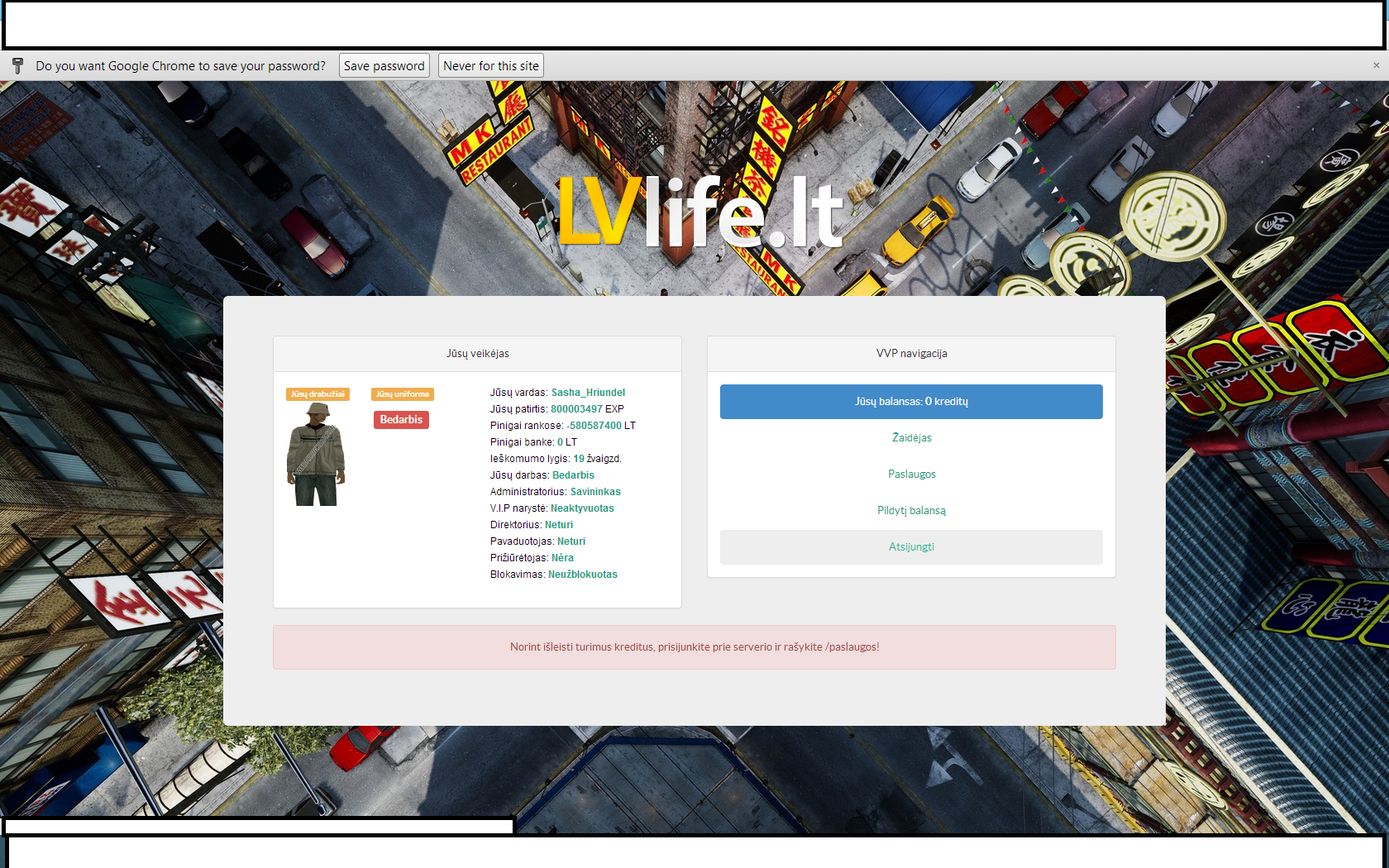Open Pildyti balansą to top up
1389x868 pixels.
(x=911, y=511)
